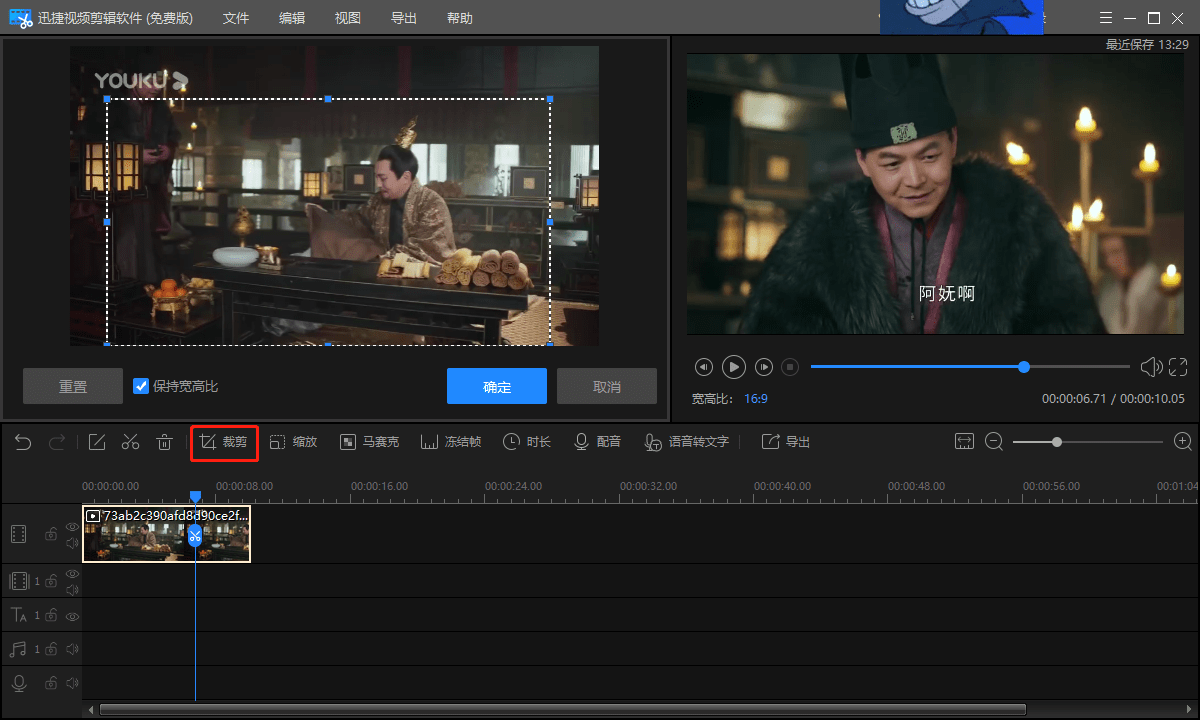Open the 文件 menu
Image resolution: width=1200 pixels, height=720 pixels.
[236, 18]
